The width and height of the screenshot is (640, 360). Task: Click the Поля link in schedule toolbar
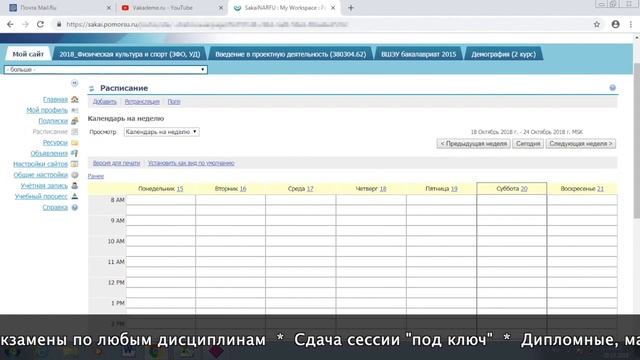[x=174, y=102]
